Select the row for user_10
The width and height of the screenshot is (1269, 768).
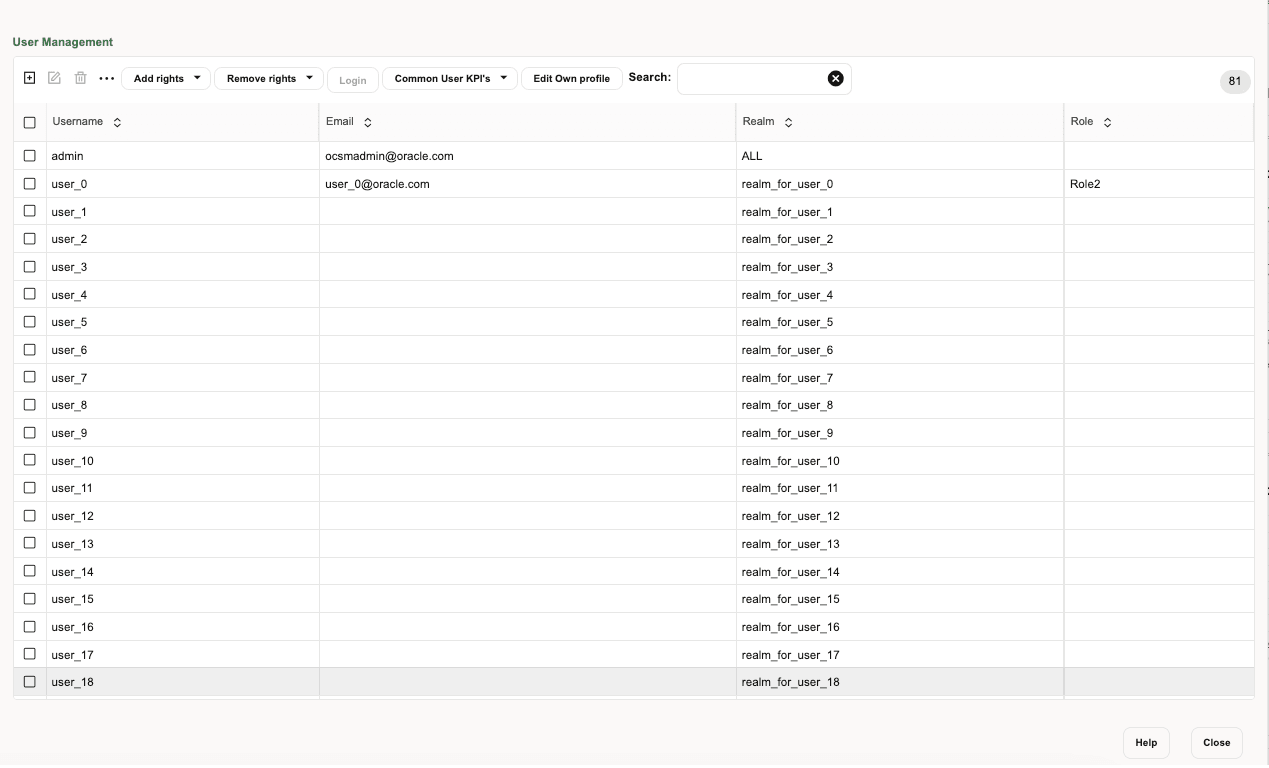[x=180, y=460]
